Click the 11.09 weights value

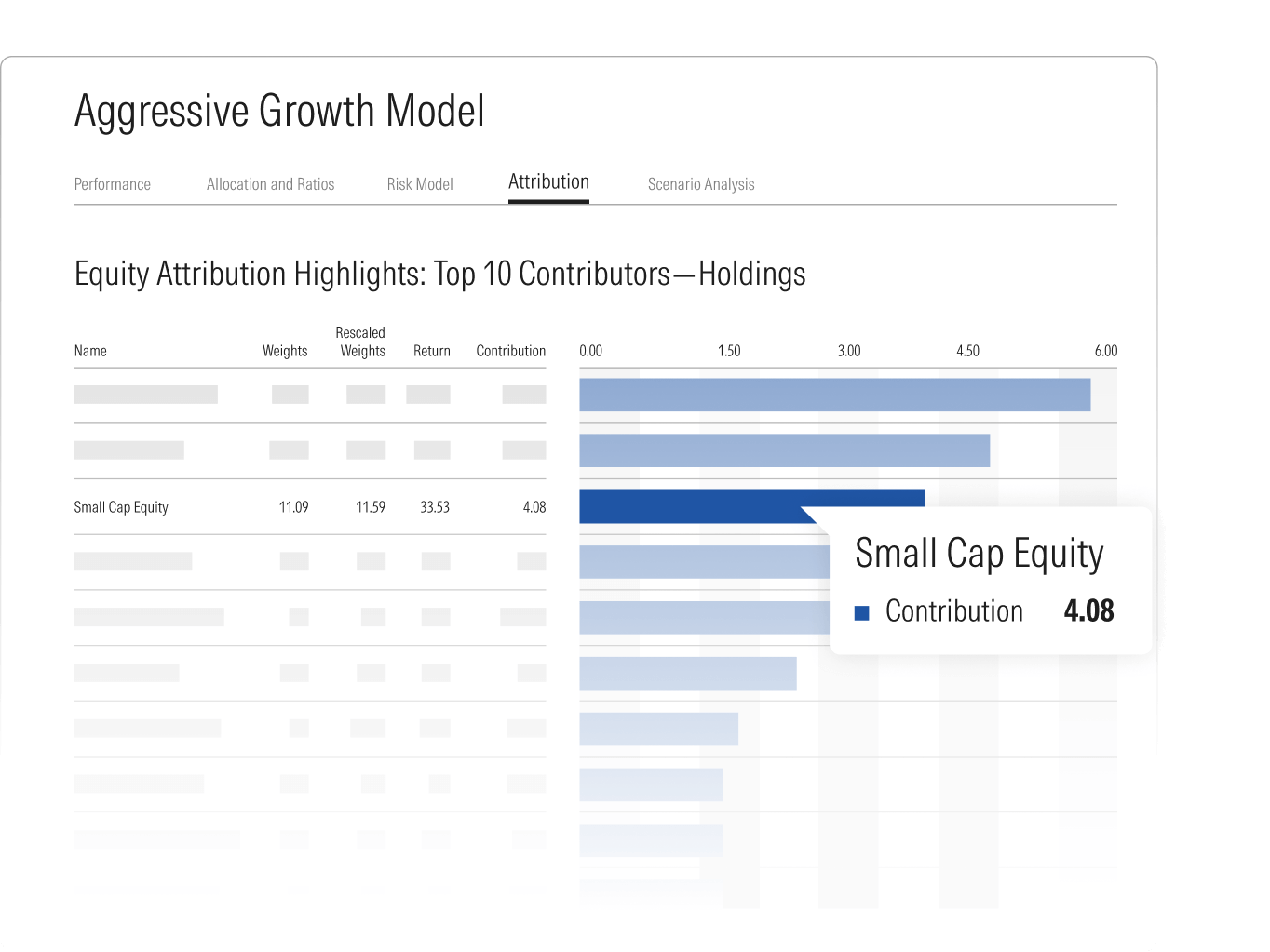tap(293, 507)
